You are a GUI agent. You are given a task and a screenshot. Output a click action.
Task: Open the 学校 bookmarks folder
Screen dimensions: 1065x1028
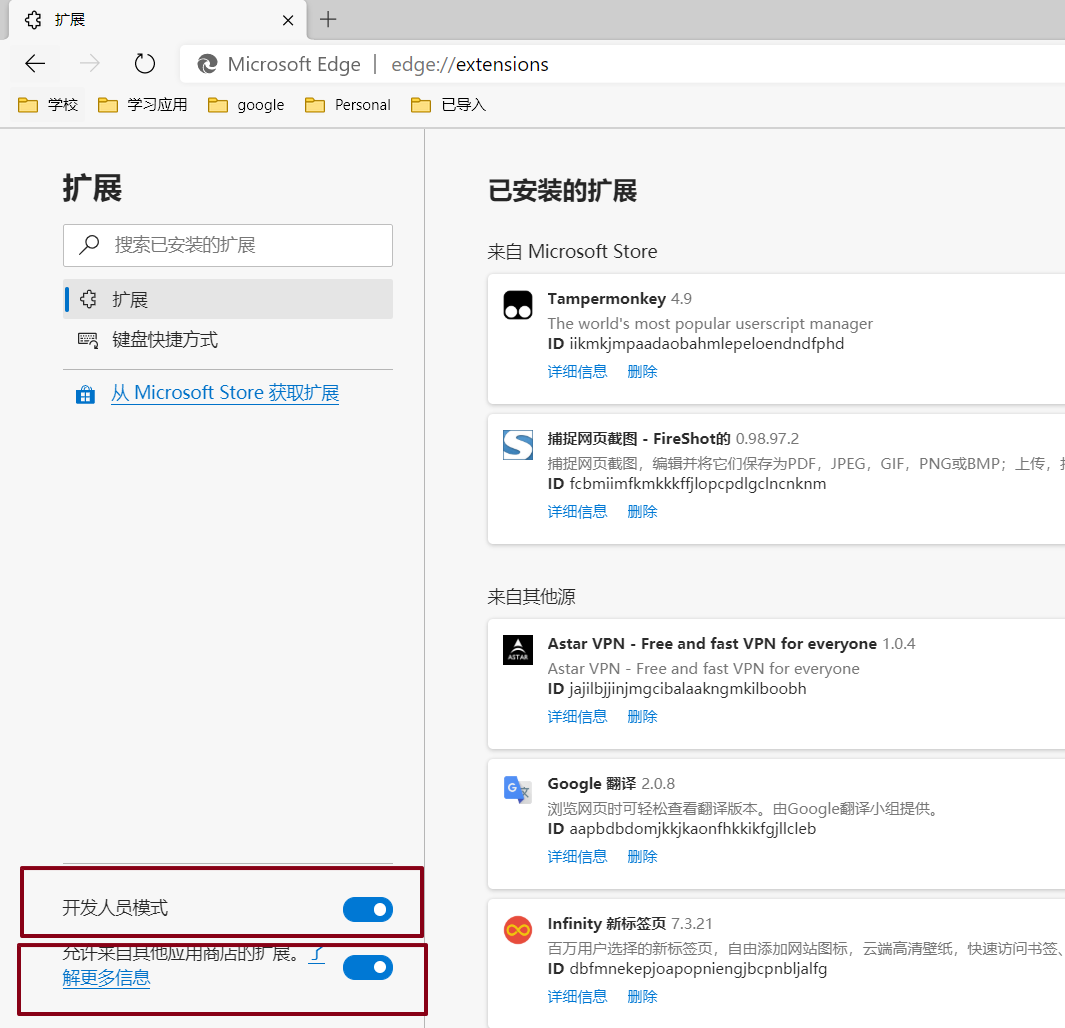click(x=48, y=104)
